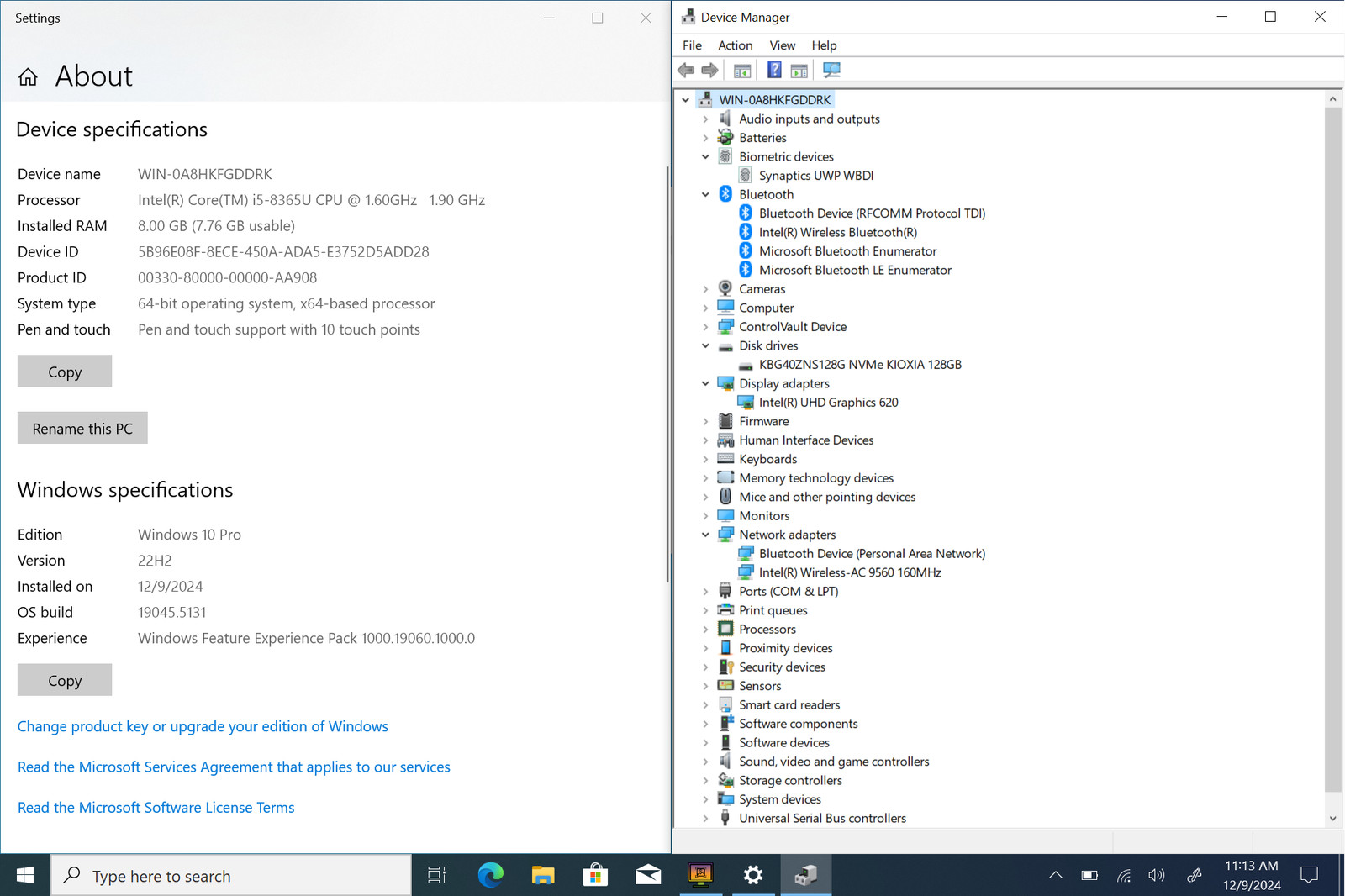Select the KBG40ZNS128G NVMe KIOXIA 128GB drive

[860, 365]
